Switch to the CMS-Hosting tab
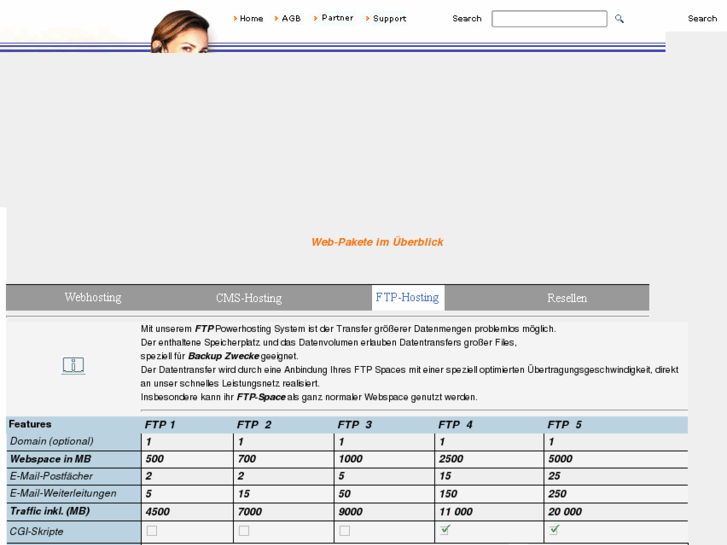The image size is (727, 545). tap(249, 298)
